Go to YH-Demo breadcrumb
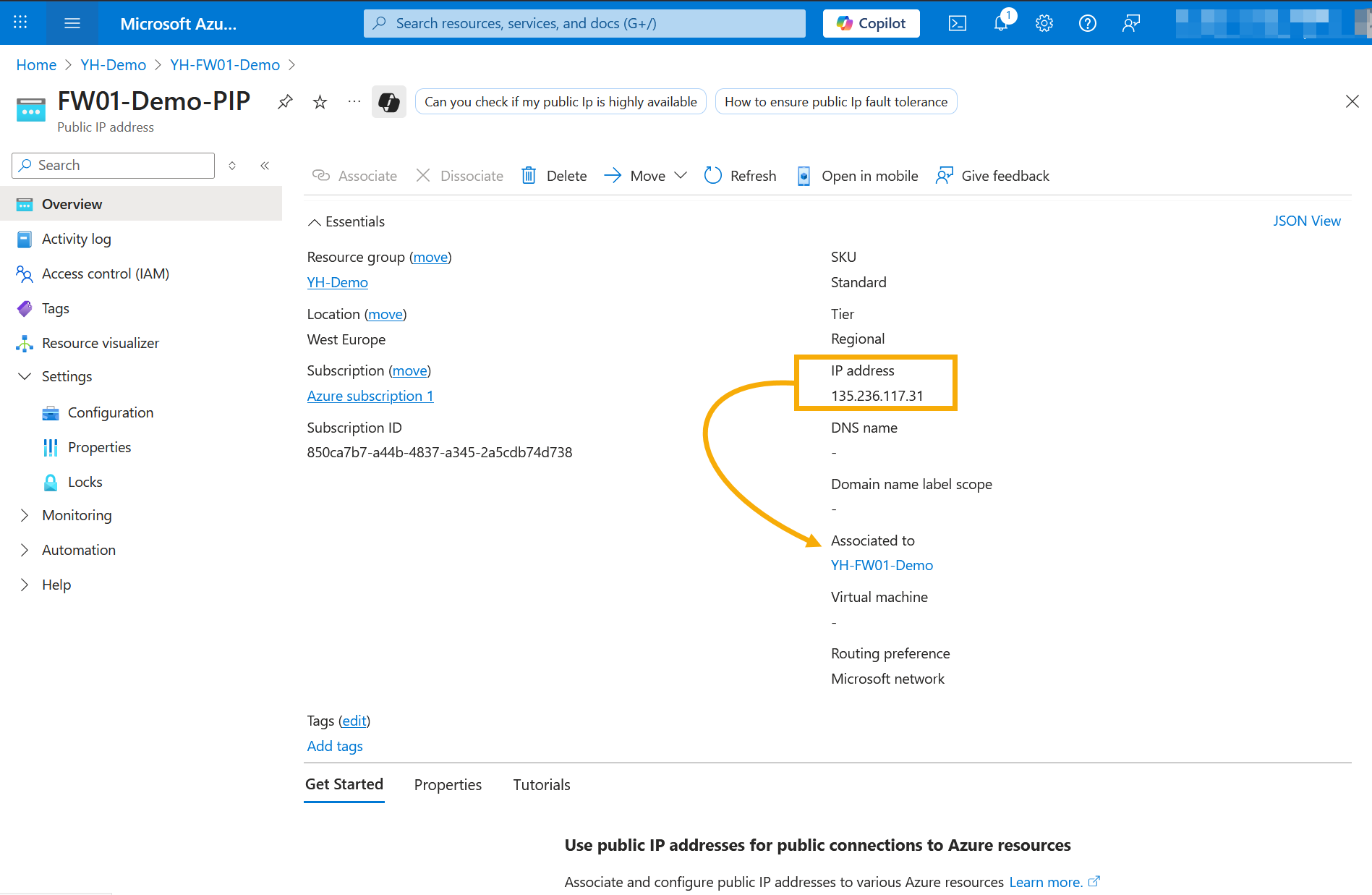The height and width of the screenshot is (895, 1372). click(x=113, y=65)
